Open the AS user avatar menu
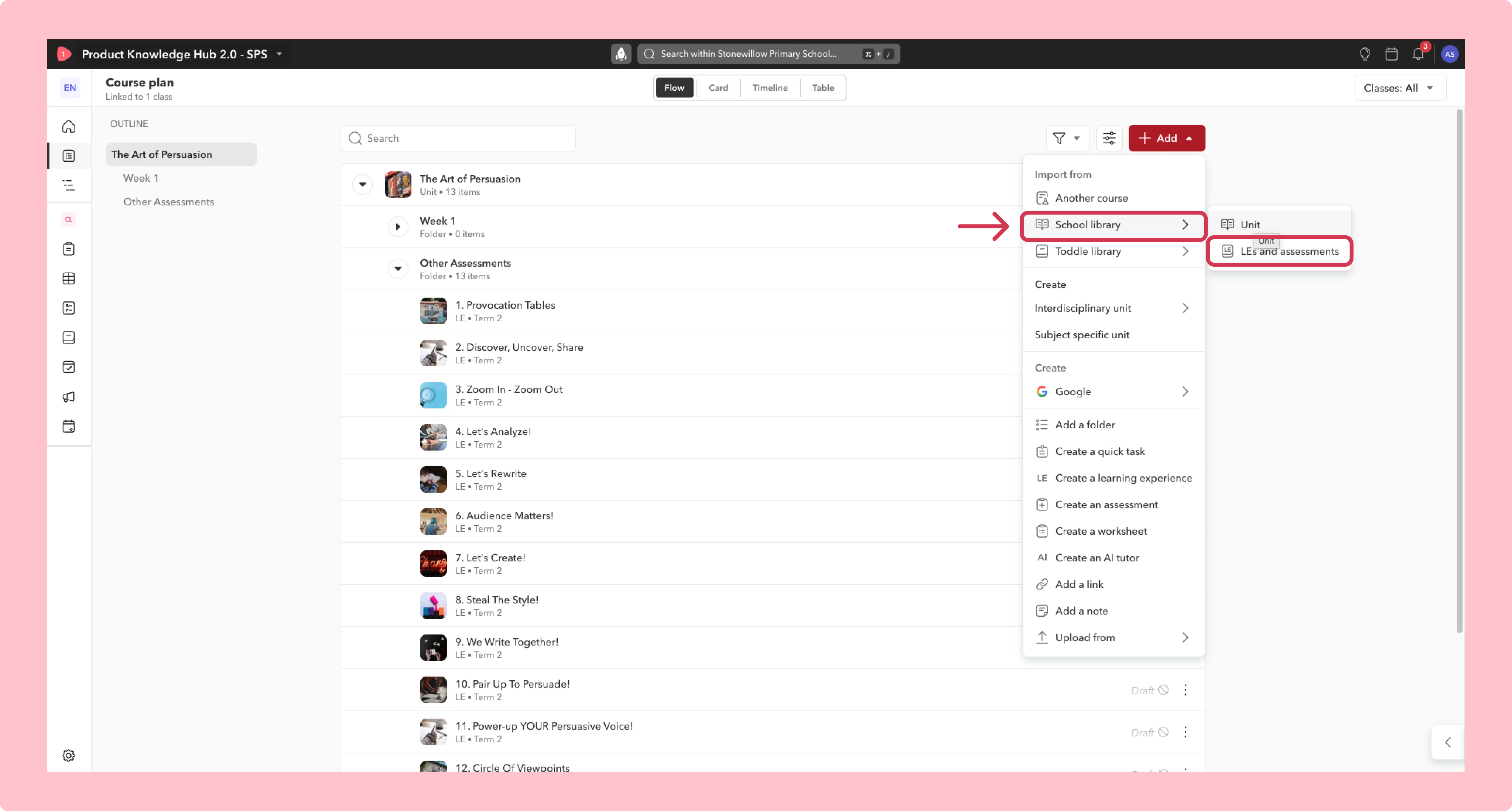This screenshot has height=811, width=1512. point(1450,54)
